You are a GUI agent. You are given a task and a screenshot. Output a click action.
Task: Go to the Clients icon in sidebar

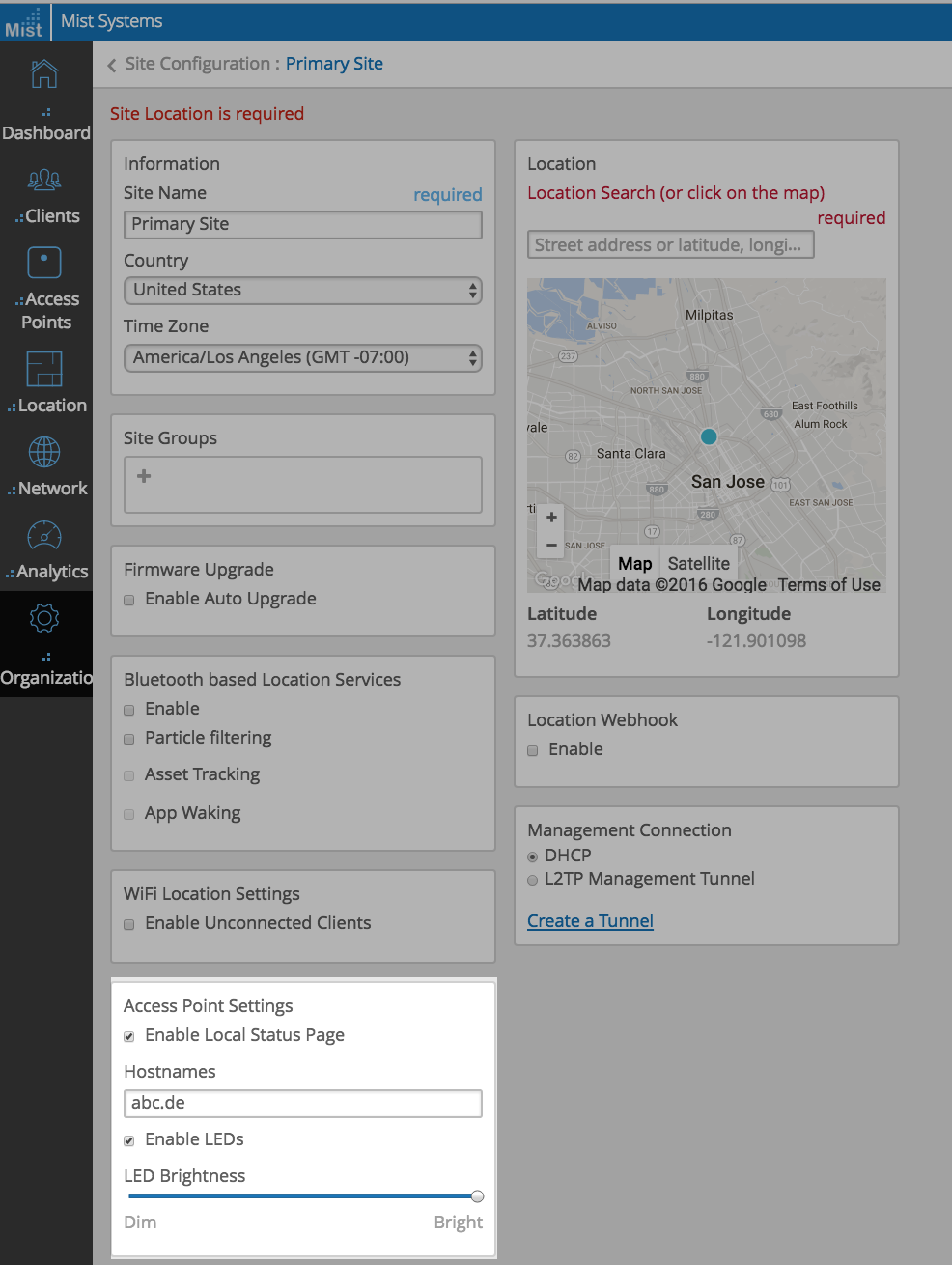point(44,180)
